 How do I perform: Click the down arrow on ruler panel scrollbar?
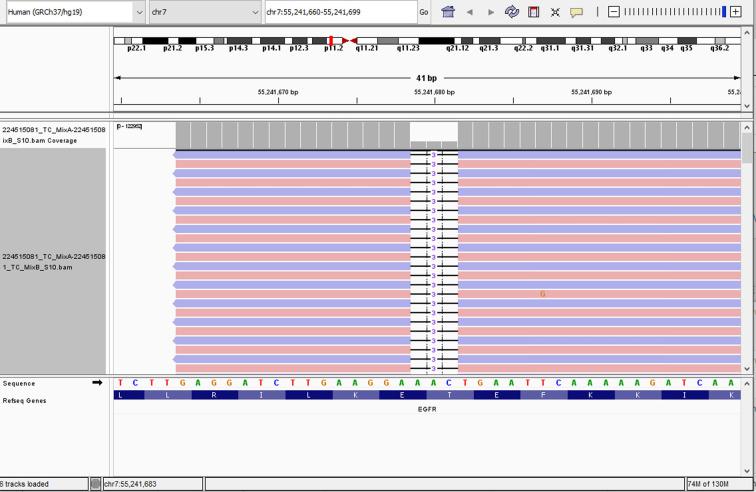747,106
